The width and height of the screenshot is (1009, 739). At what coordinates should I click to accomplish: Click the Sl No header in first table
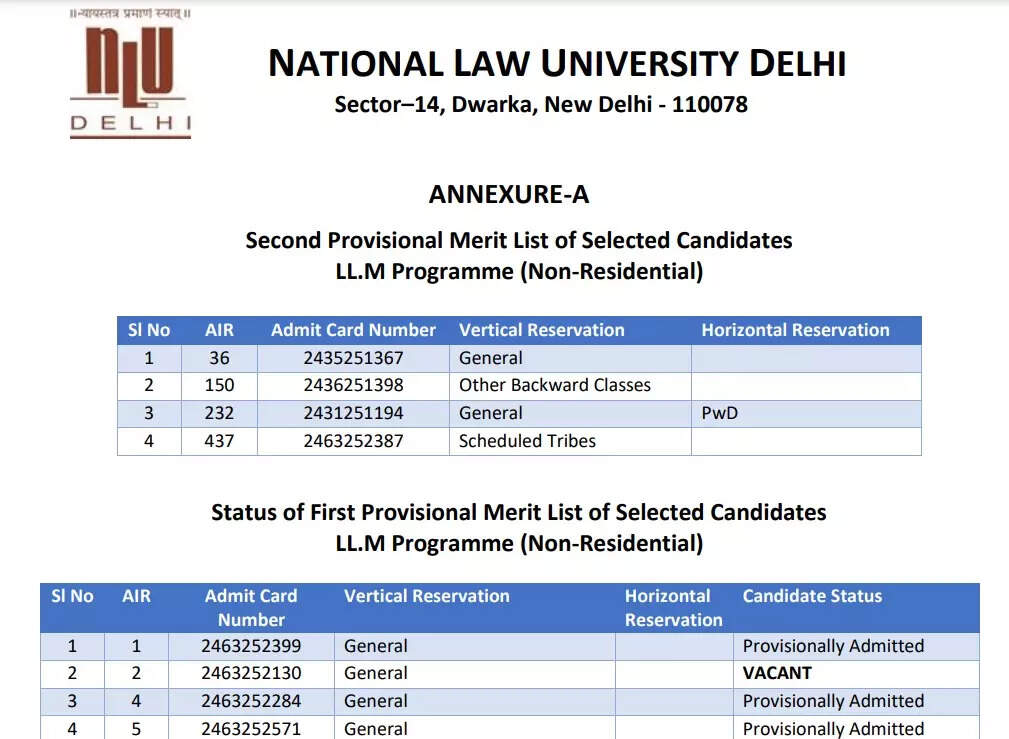pos(149,330)
